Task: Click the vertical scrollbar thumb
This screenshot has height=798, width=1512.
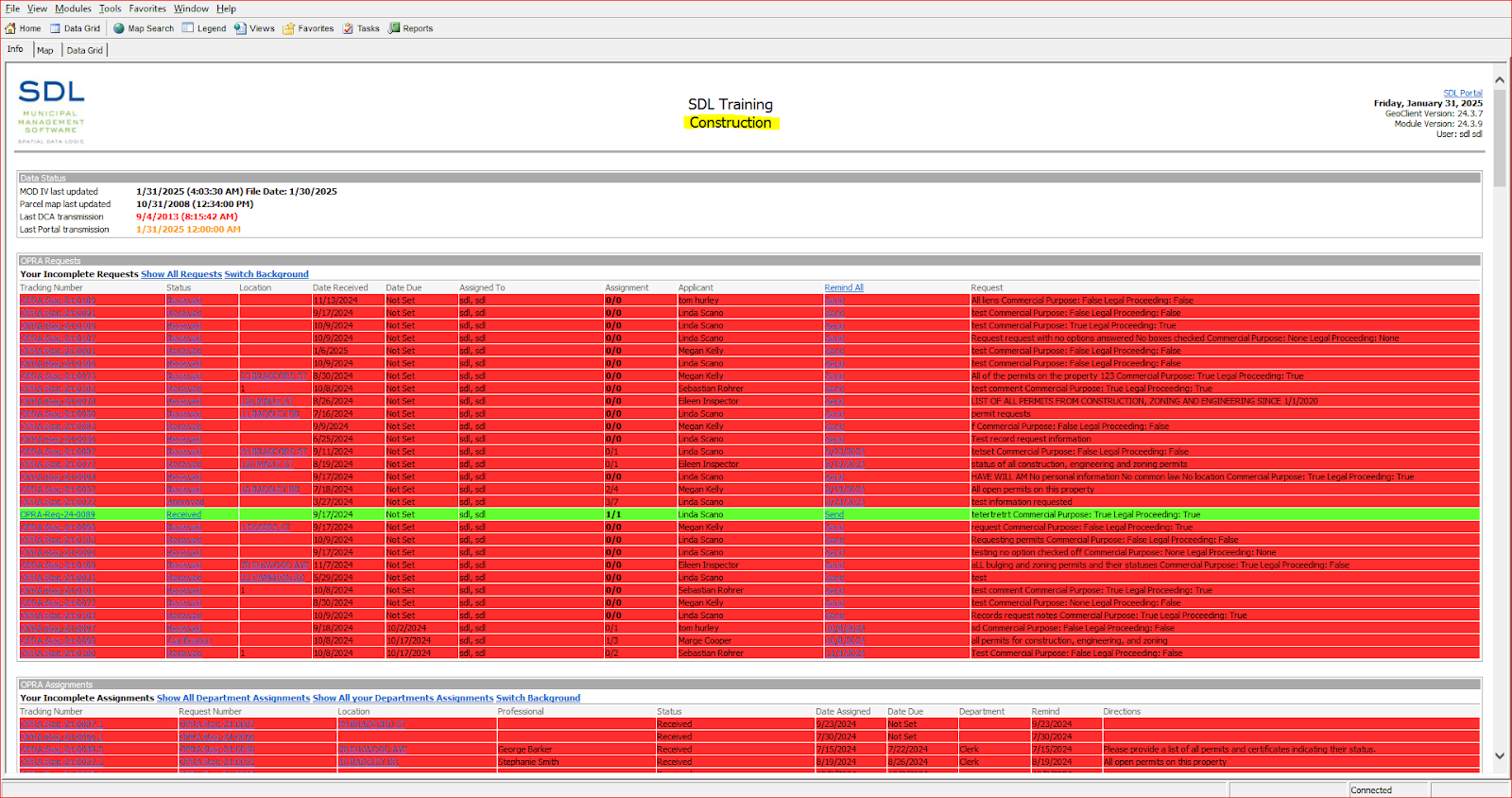Action: pos(1500,139)
